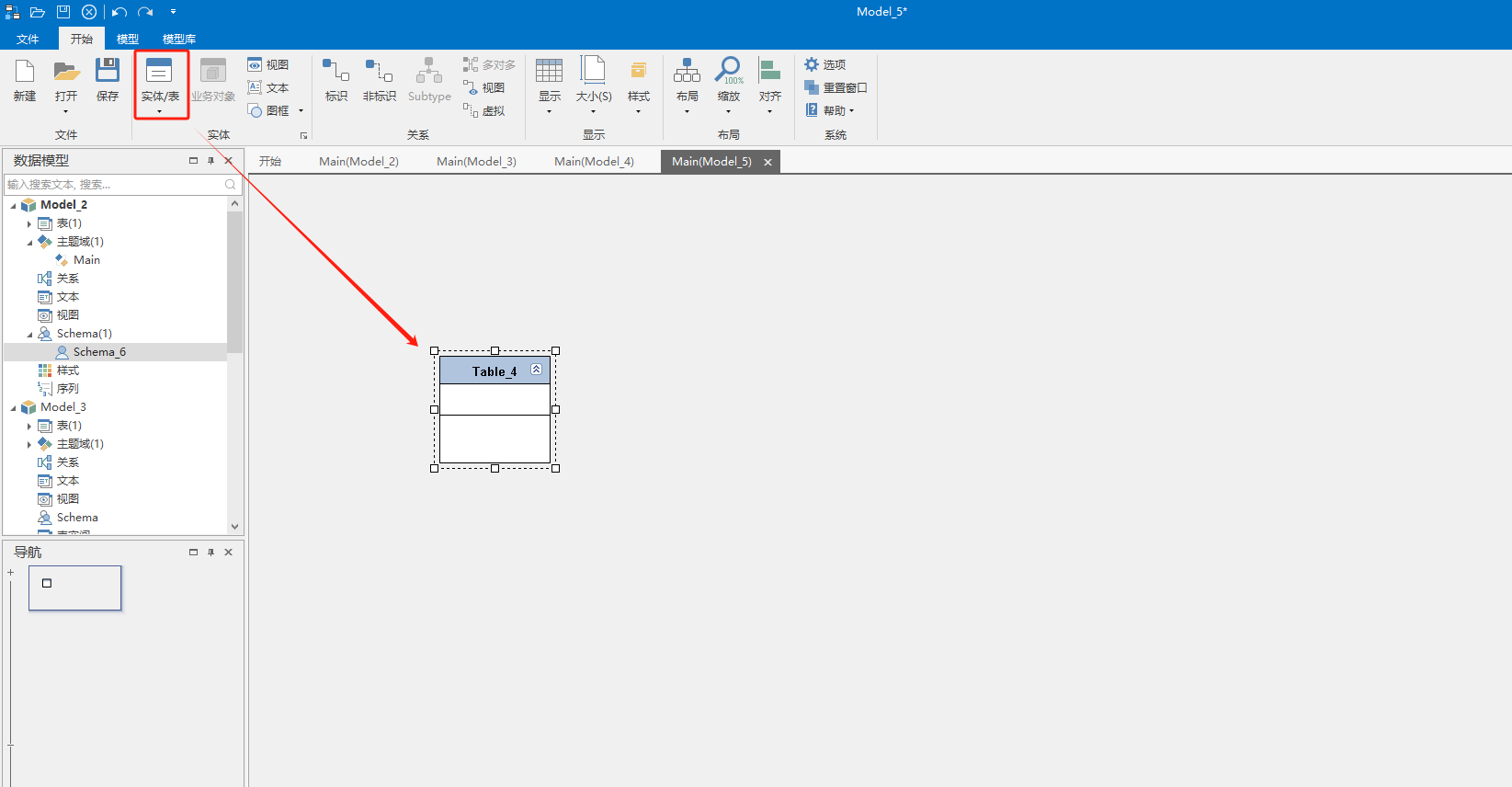The image size is (1512, 787).
Task: Open the 图框 frame dropdown arrow
Action: 301,111
